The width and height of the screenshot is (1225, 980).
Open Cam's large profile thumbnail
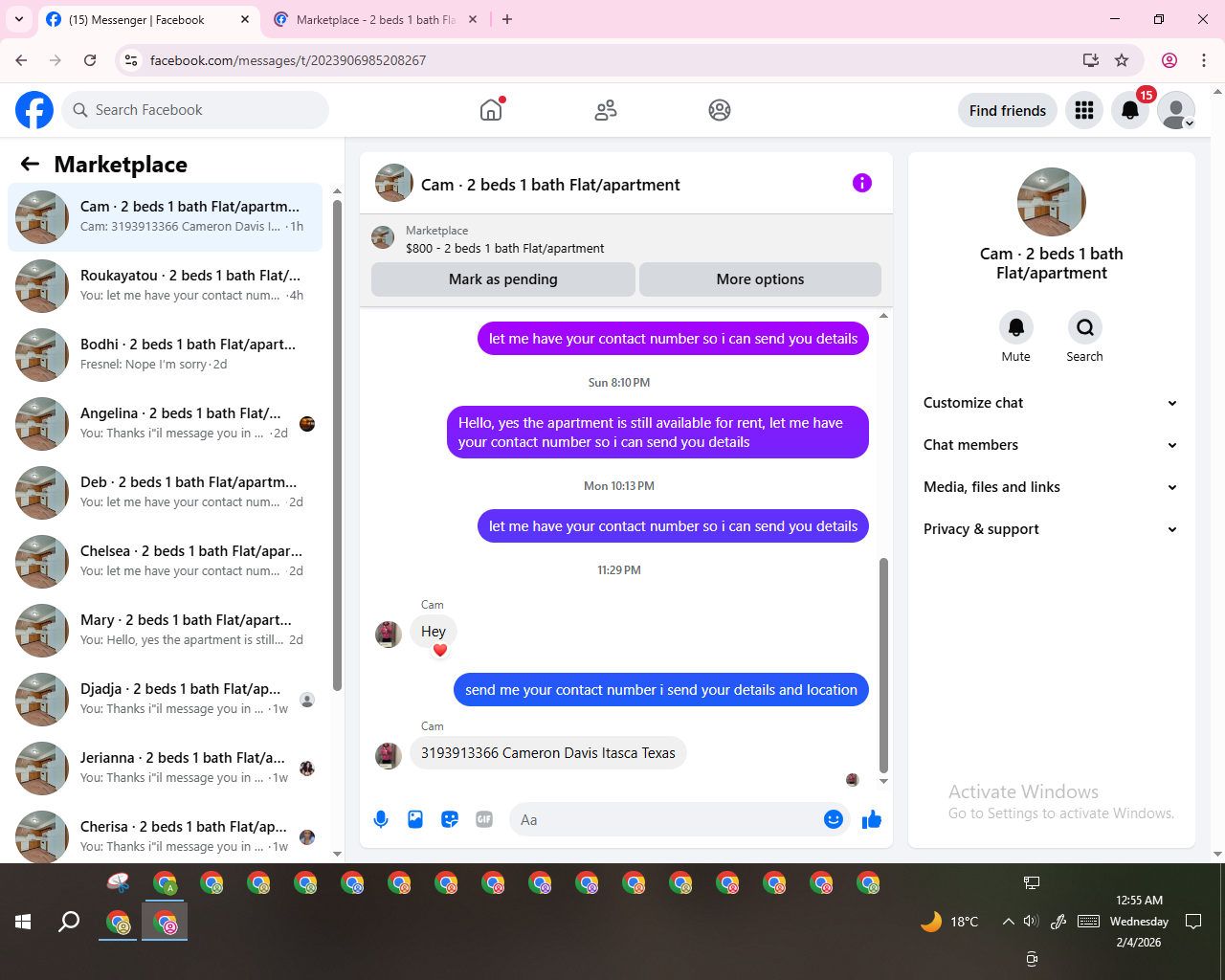[x=1052, y=202]
